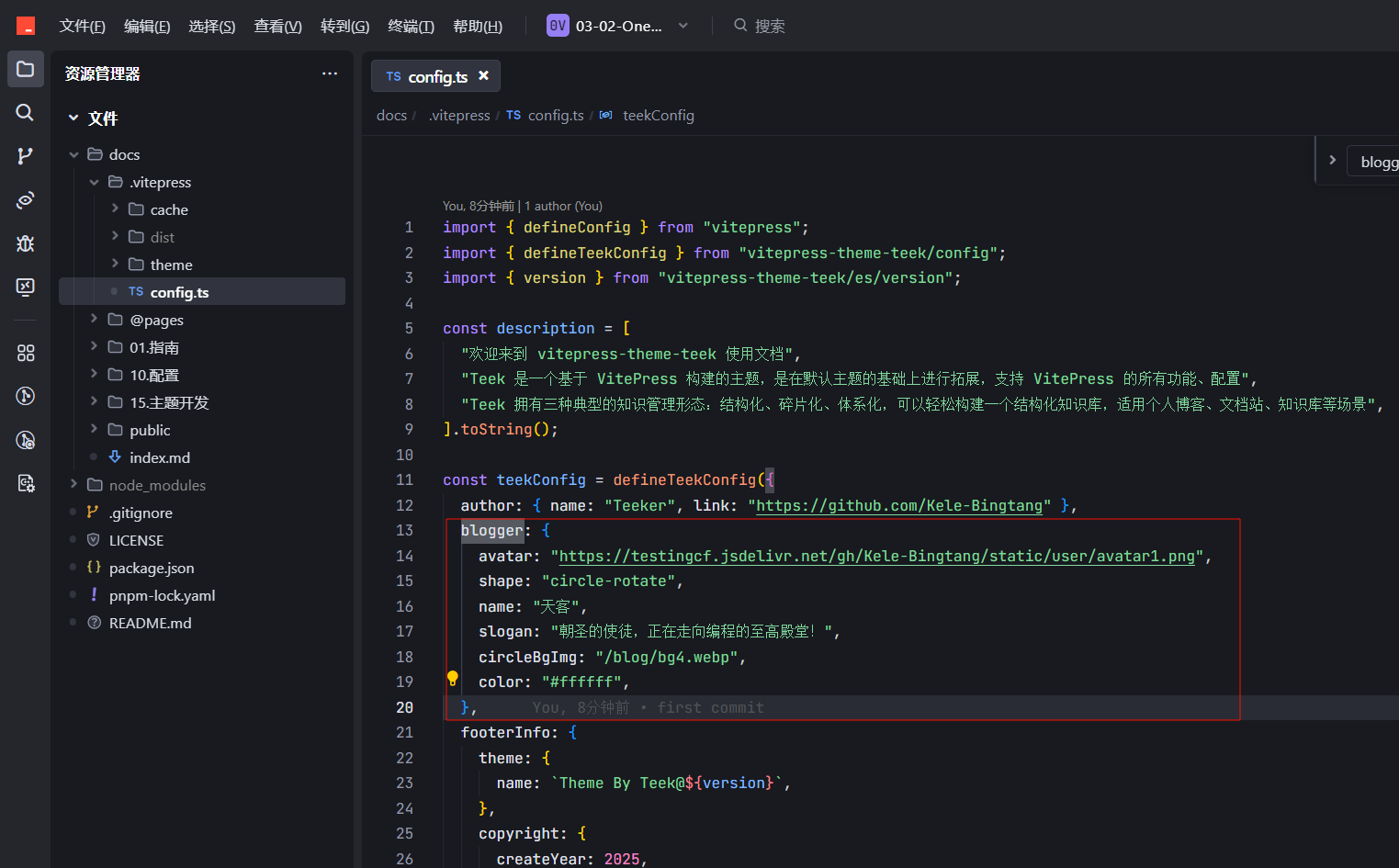This screenshot has height=868, width=1399.
Task: Click line number 20 in the gutter
Action: (x=404, y=707)
